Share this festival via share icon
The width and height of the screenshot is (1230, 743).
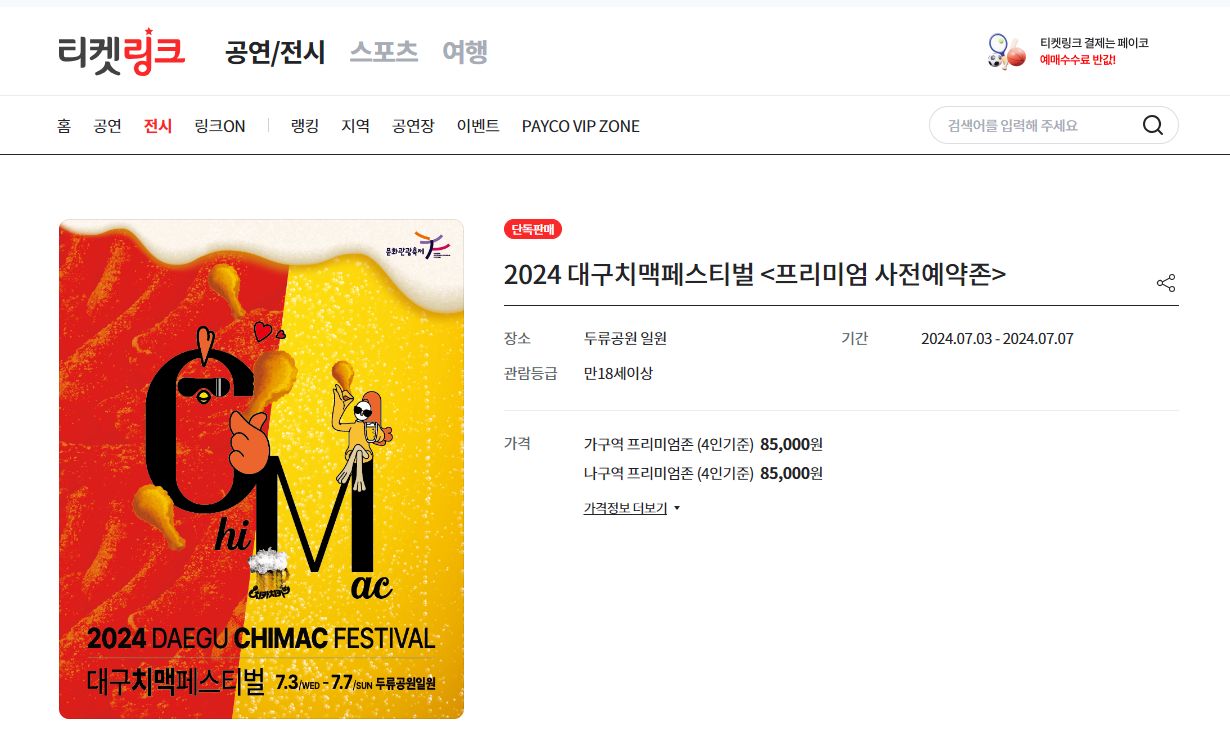(x=1166, y=283)
